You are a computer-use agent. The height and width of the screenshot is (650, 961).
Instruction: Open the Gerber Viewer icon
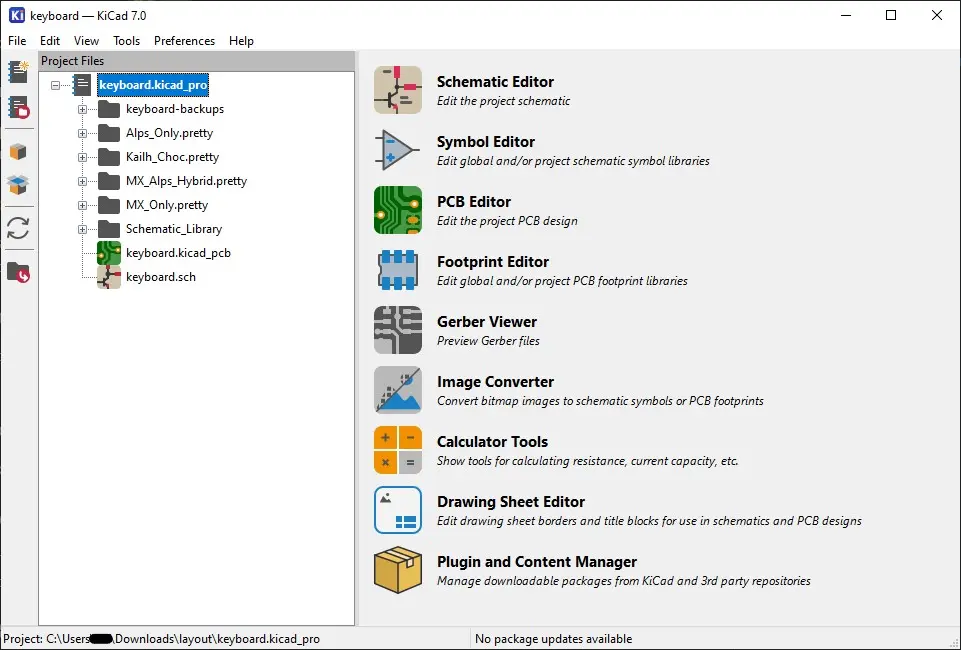pos(398,330)
